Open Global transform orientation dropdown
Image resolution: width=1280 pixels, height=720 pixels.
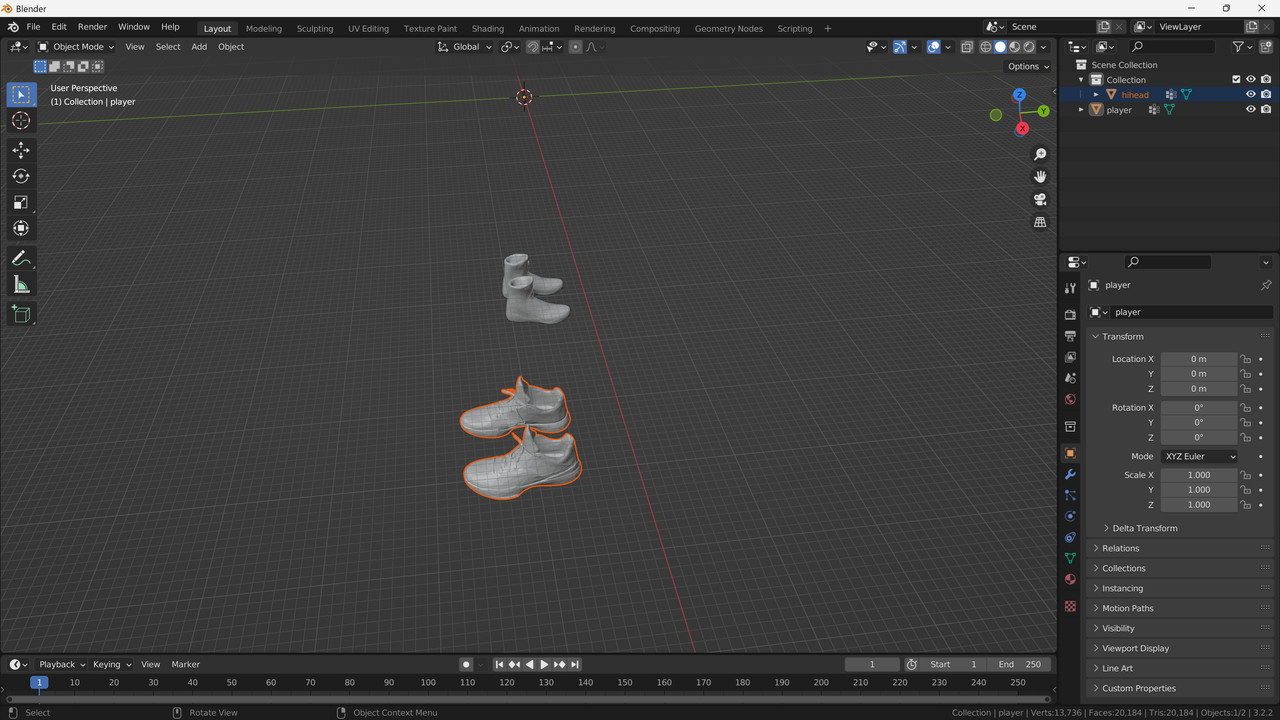coord(466,47)
